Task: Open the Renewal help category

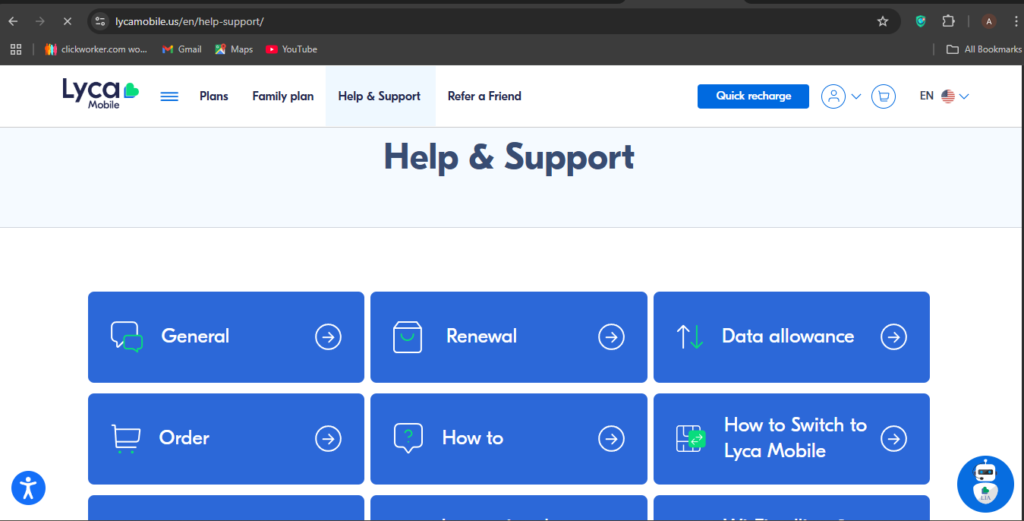Action: [509, 337]
